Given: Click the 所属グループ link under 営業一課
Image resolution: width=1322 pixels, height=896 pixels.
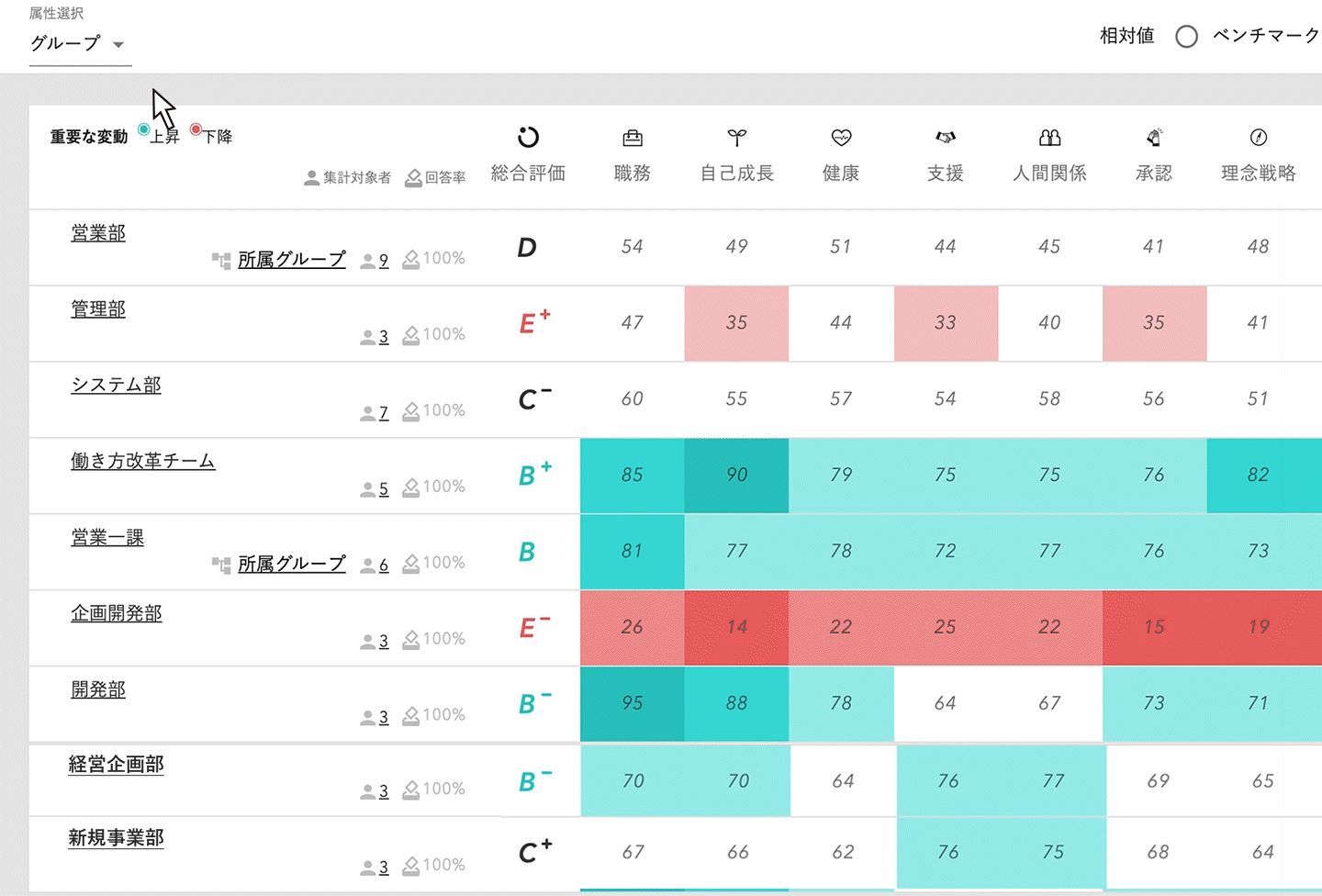Looking at the screenshot, I should tap(291, 564).
